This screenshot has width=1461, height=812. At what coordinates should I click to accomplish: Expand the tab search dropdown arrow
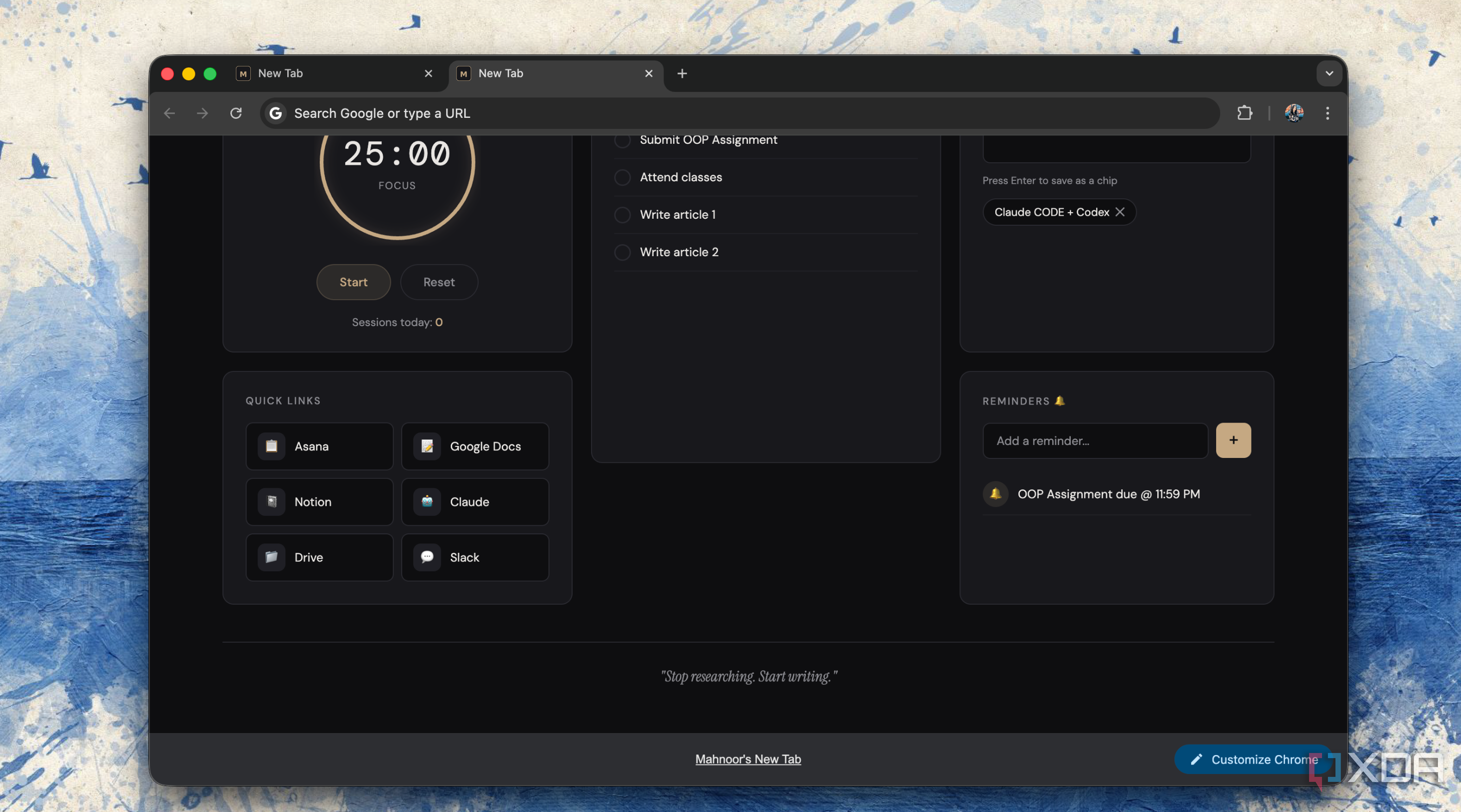tap(1329, 73)
